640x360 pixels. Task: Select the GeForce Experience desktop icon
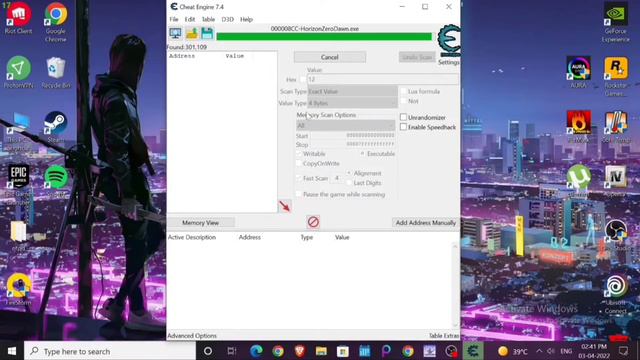click(x=616, y=22)
